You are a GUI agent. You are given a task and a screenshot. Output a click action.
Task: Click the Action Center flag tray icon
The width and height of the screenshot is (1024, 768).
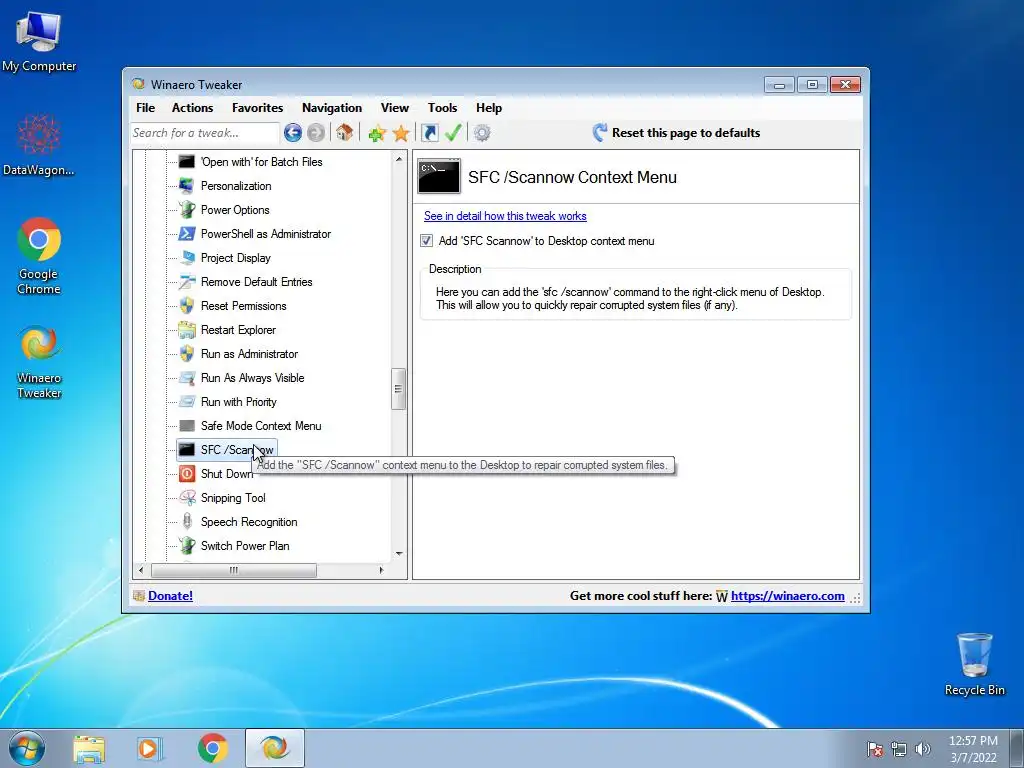click(874, 749)
